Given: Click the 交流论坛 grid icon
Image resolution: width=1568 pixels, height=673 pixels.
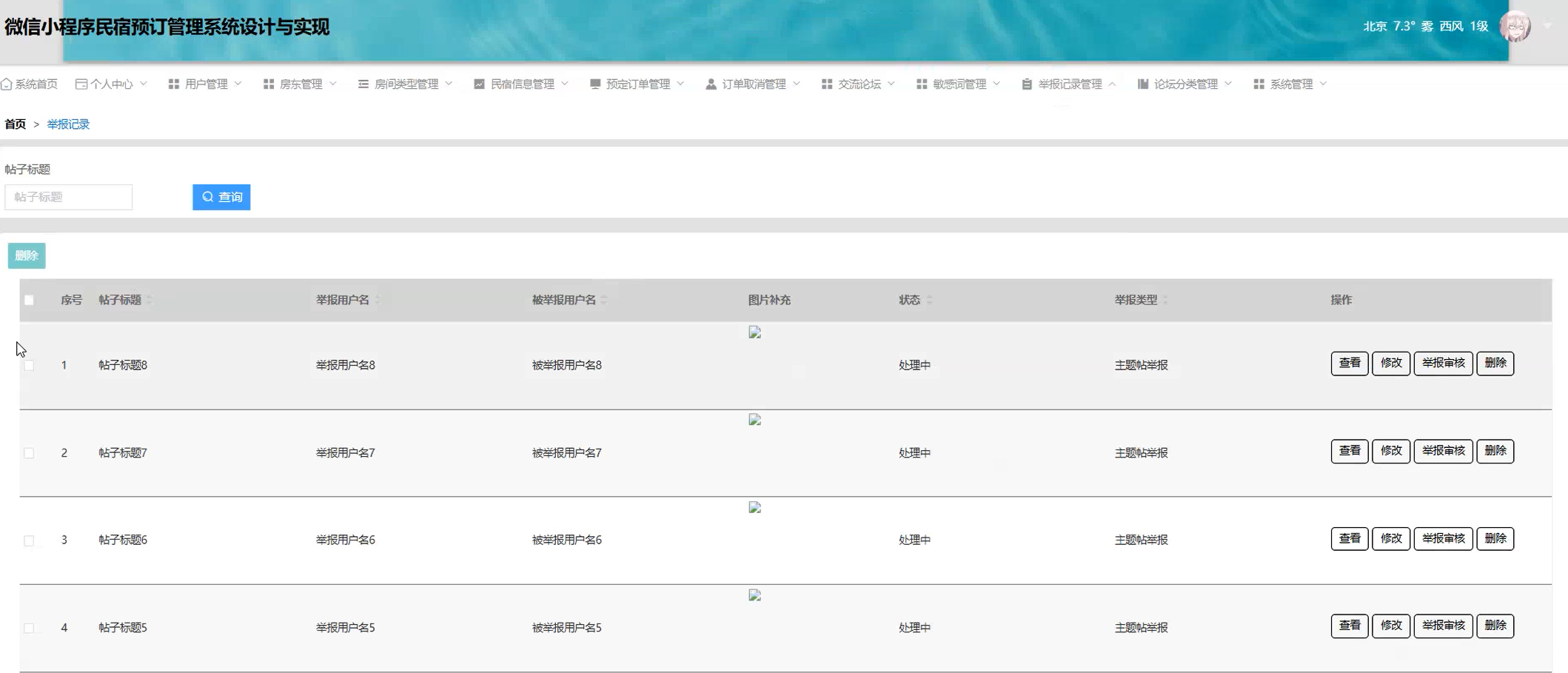Looking at the screenshot, I should (x=827, y=84).
